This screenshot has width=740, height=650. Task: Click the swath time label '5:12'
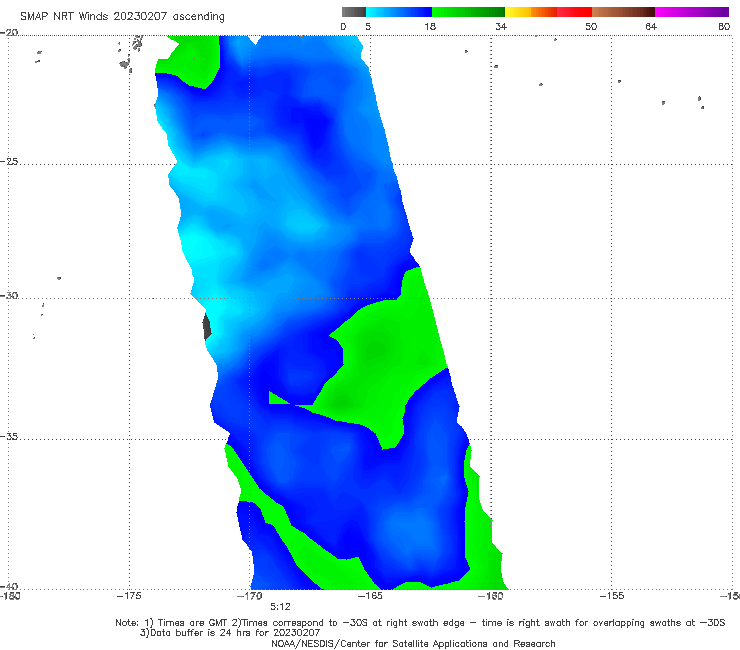coord(280,607)
